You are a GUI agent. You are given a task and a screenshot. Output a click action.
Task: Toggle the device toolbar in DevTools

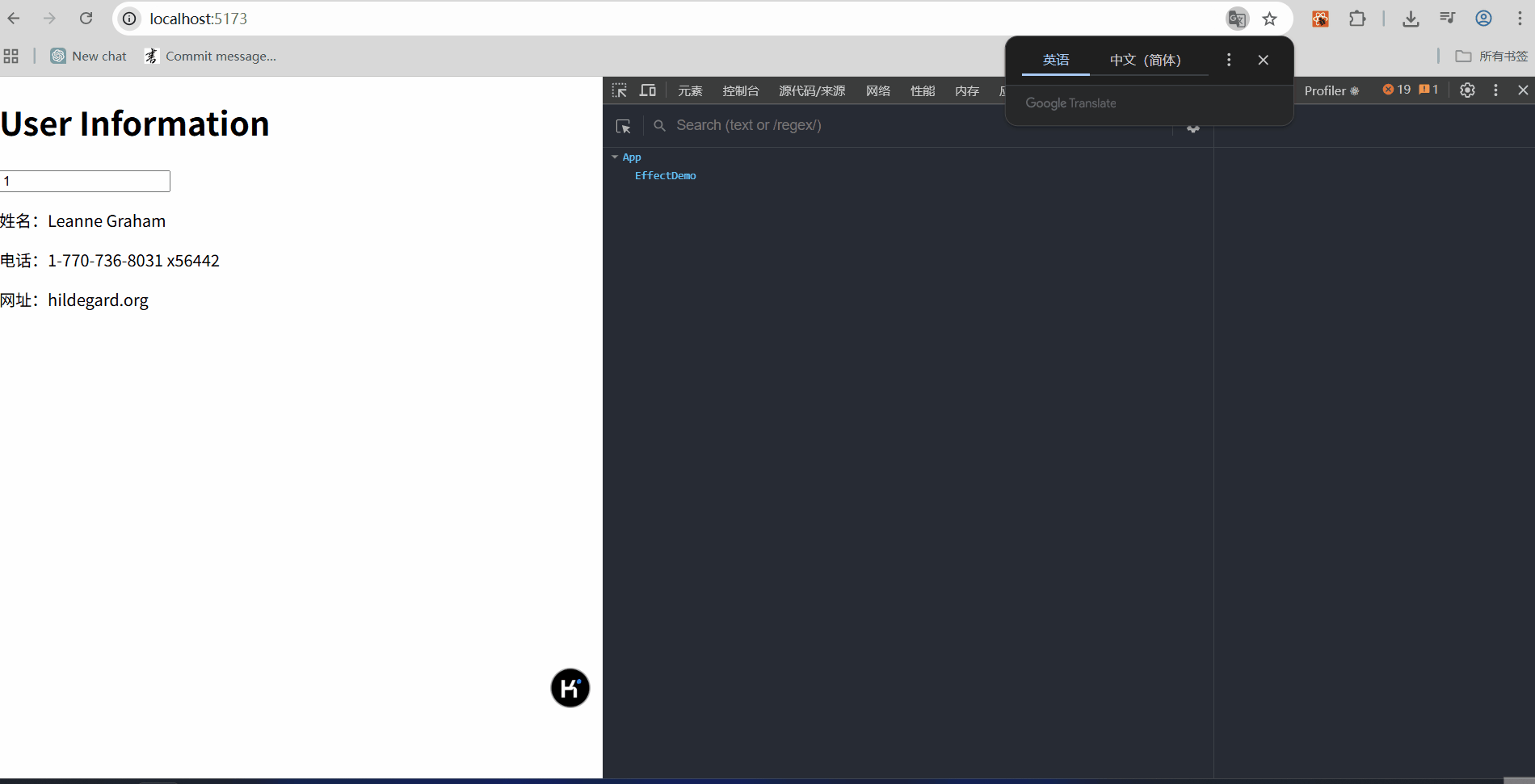point(648,90)
